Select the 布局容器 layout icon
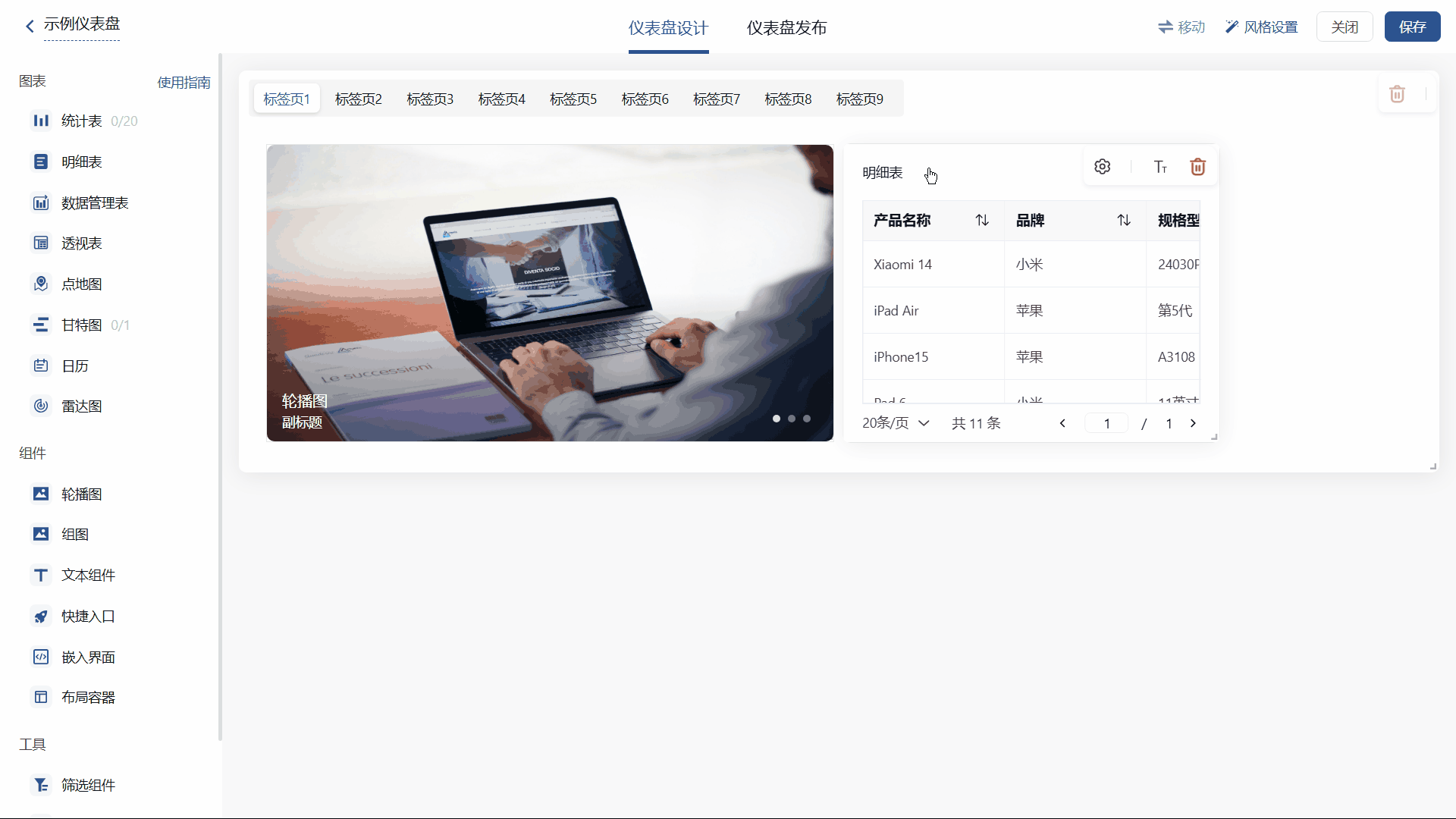This screenshot has width=1456, height=819. [x=41, y=697]
